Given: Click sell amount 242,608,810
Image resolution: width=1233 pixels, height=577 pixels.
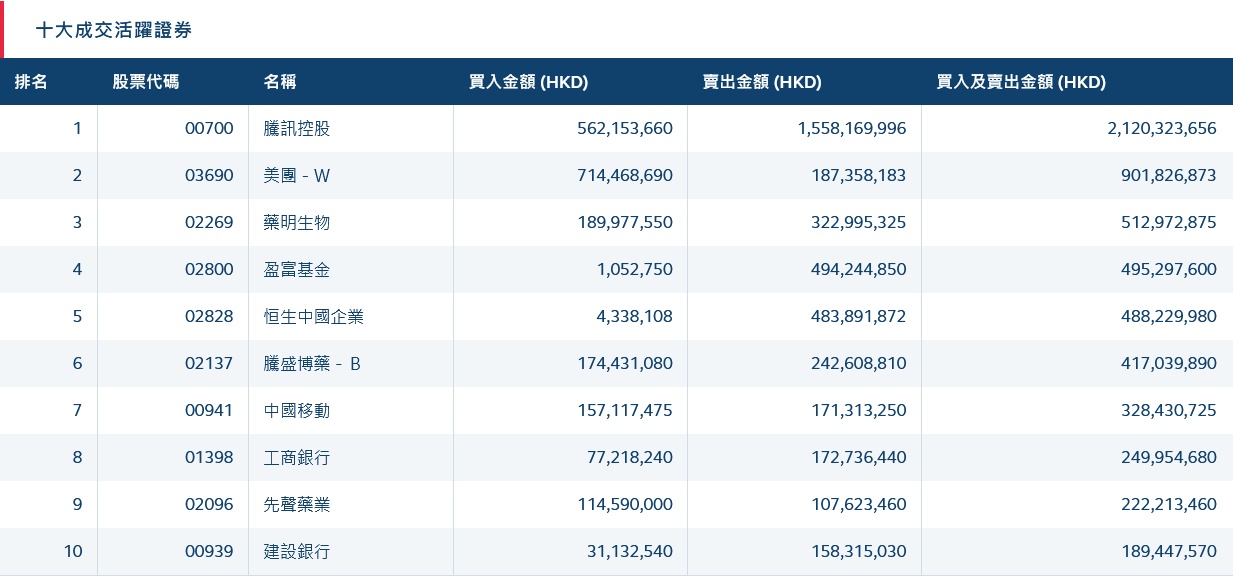Looking at the screenshot, I should click(859, 363).
